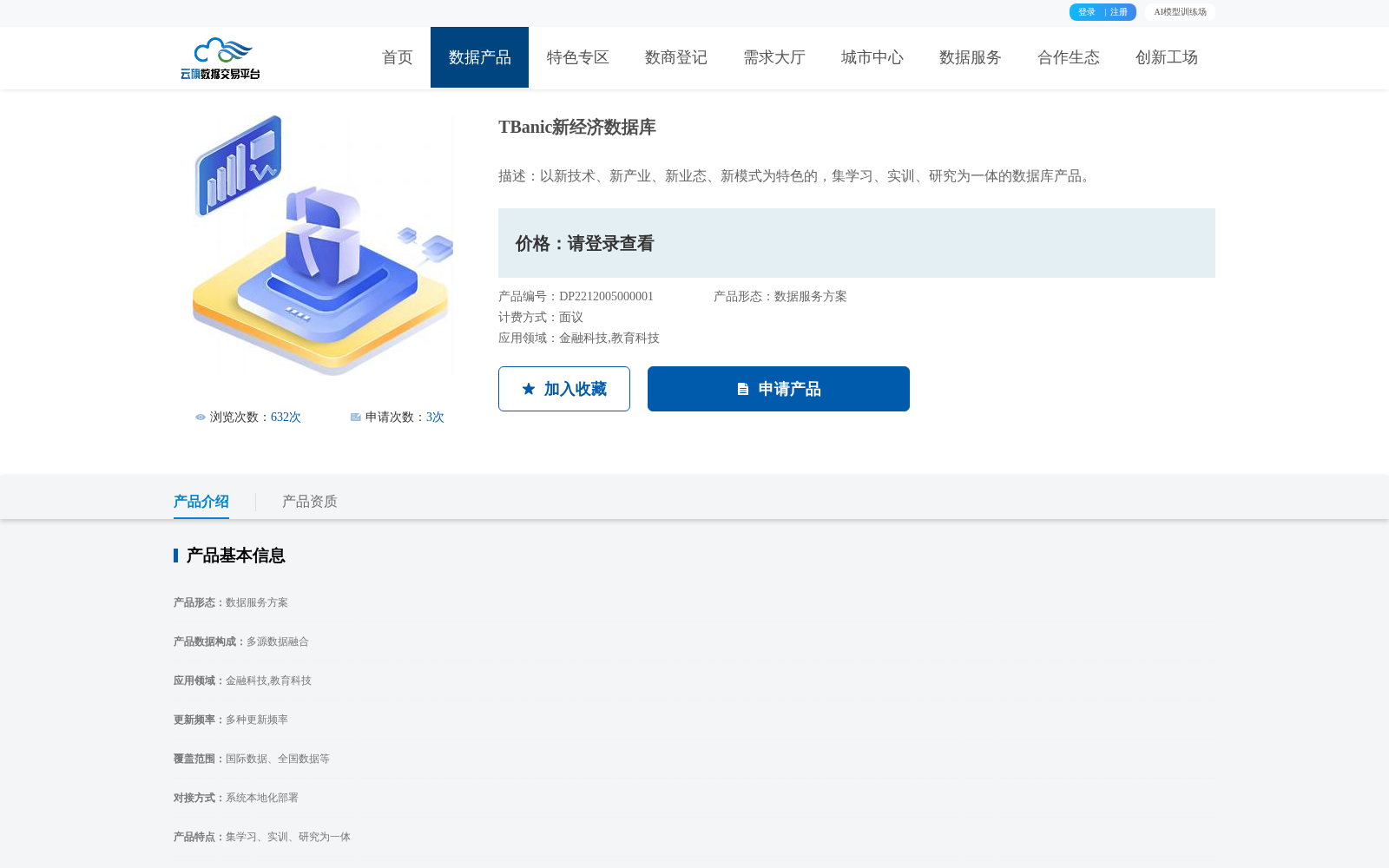
Task: Select the product number DP2212005000001
Action: 606,297
